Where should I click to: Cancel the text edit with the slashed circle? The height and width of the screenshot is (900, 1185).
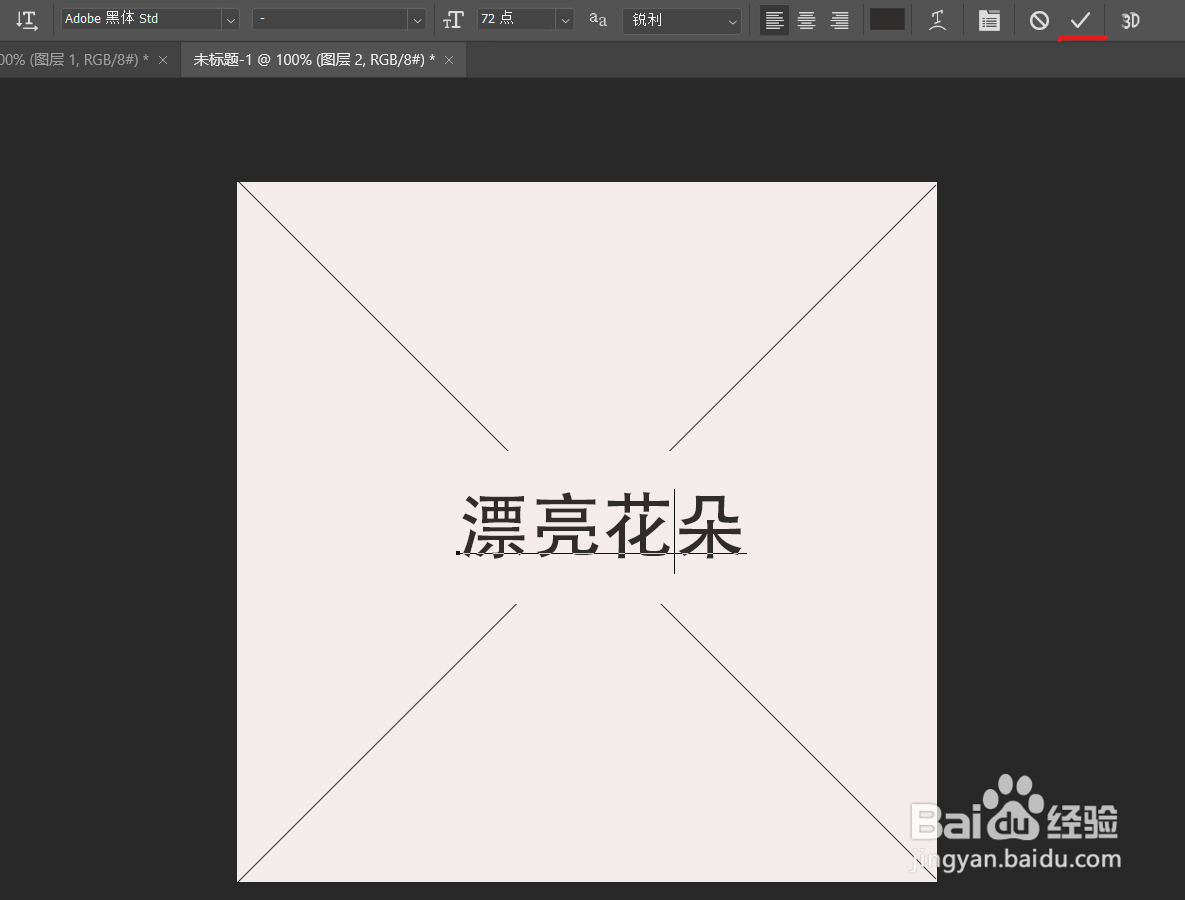(1039, 20)
